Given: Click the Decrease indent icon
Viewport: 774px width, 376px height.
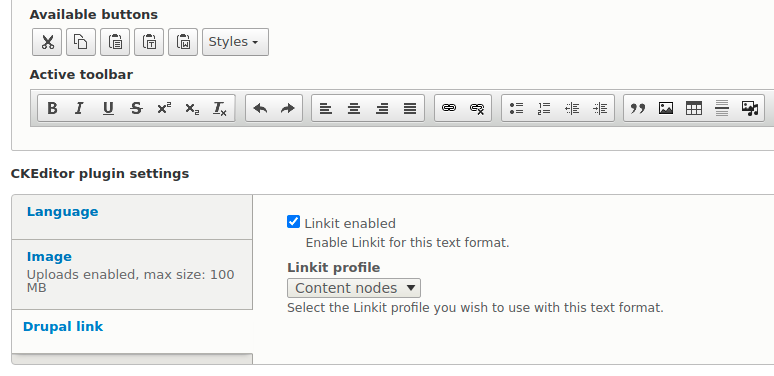Looking at the screenshot, I should coord(572,108).
